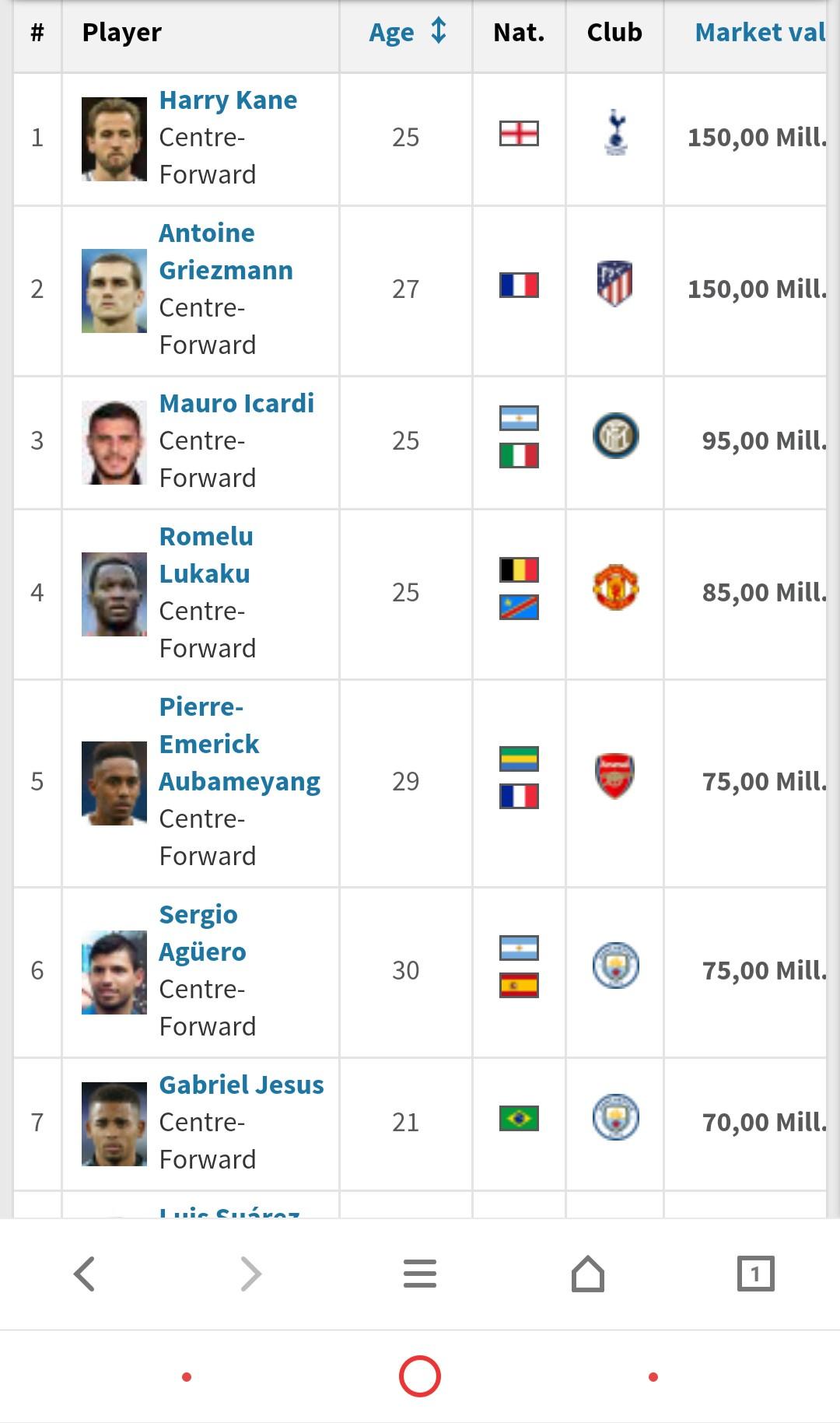This screenshot has width=840, height=1423.
Task: Tap the Inter Milan club badge
Action: [x=616, y=435]
